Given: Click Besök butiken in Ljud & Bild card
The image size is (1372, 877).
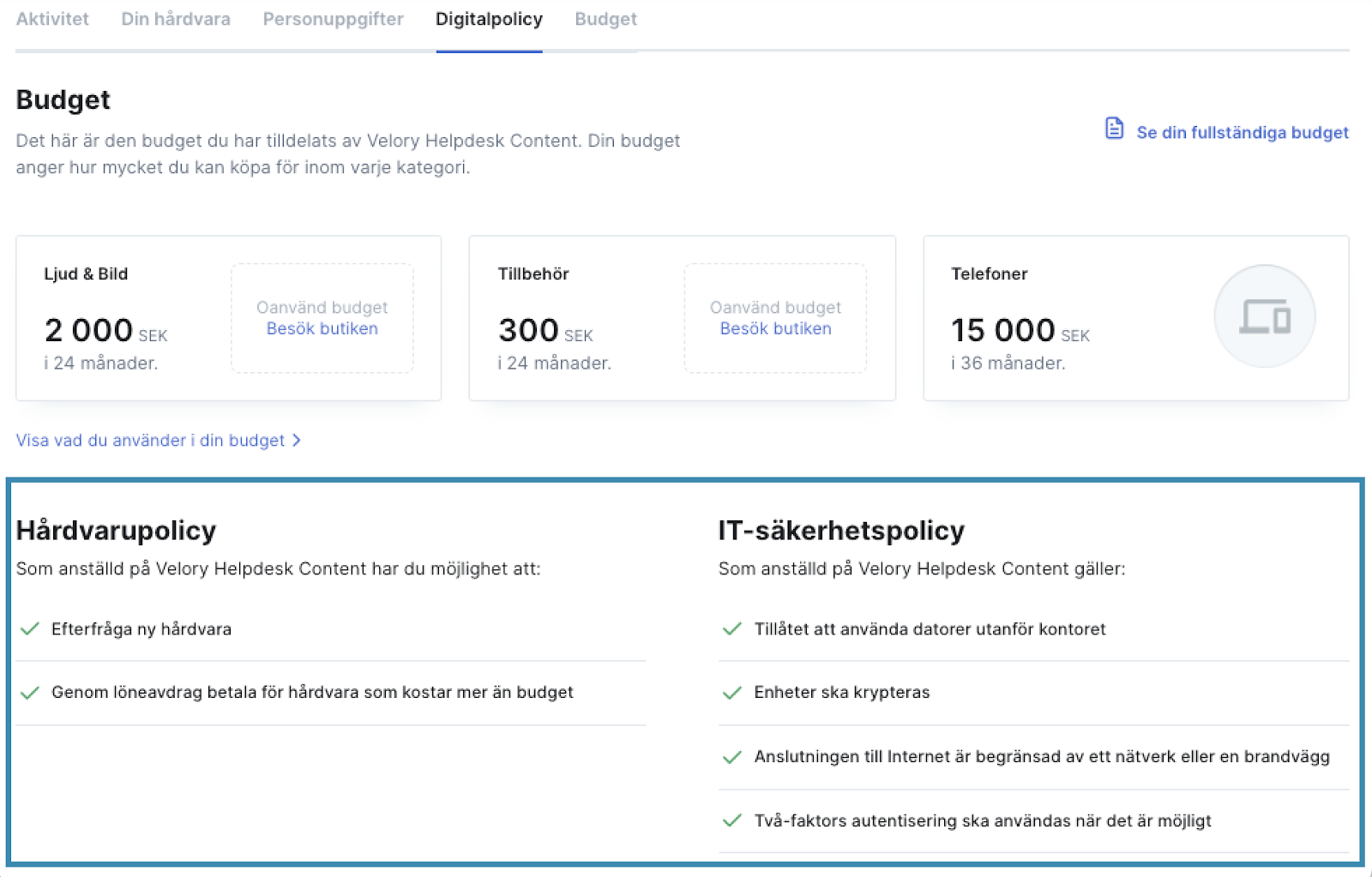Looking at the screenshot, I should click(x=322, y=328).
